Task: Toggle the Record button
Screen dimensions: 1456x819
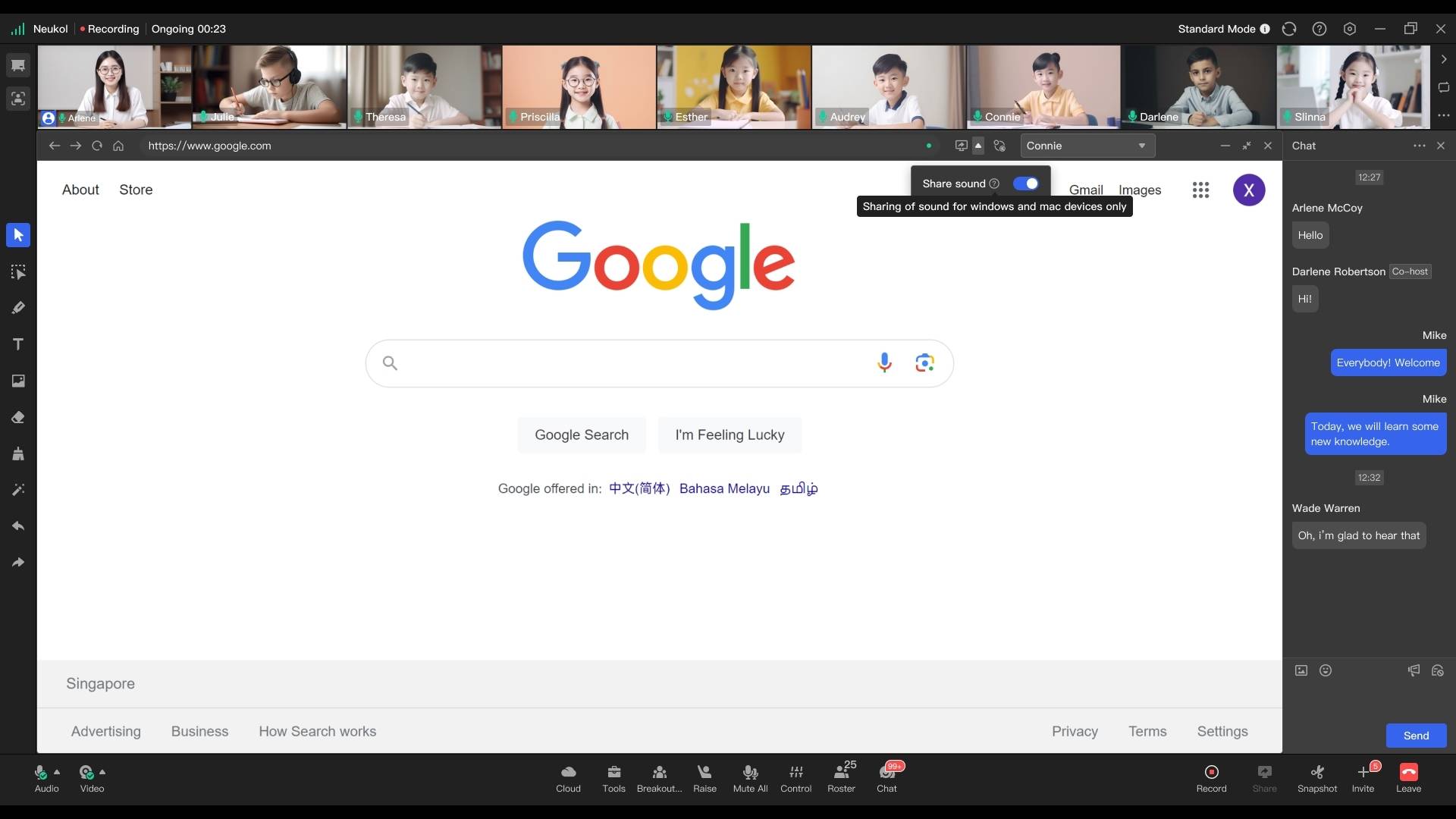Action: pyautogui.click(x=1211, y=773)
